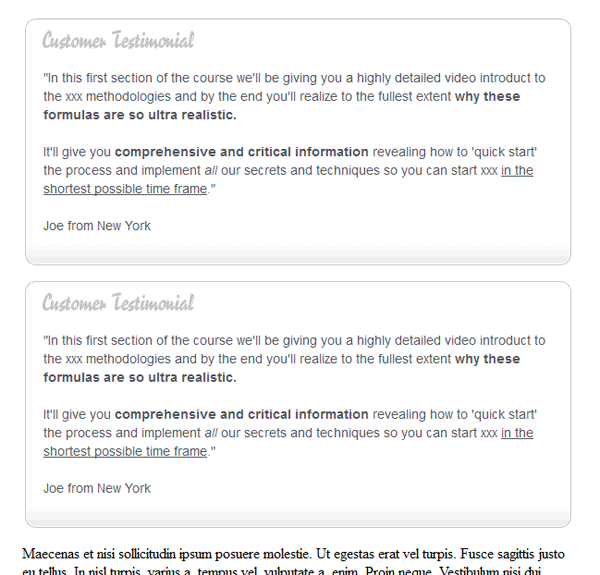
Task: Click underlined 'in the' text in second testimonial
Action: tap(517, 433)
